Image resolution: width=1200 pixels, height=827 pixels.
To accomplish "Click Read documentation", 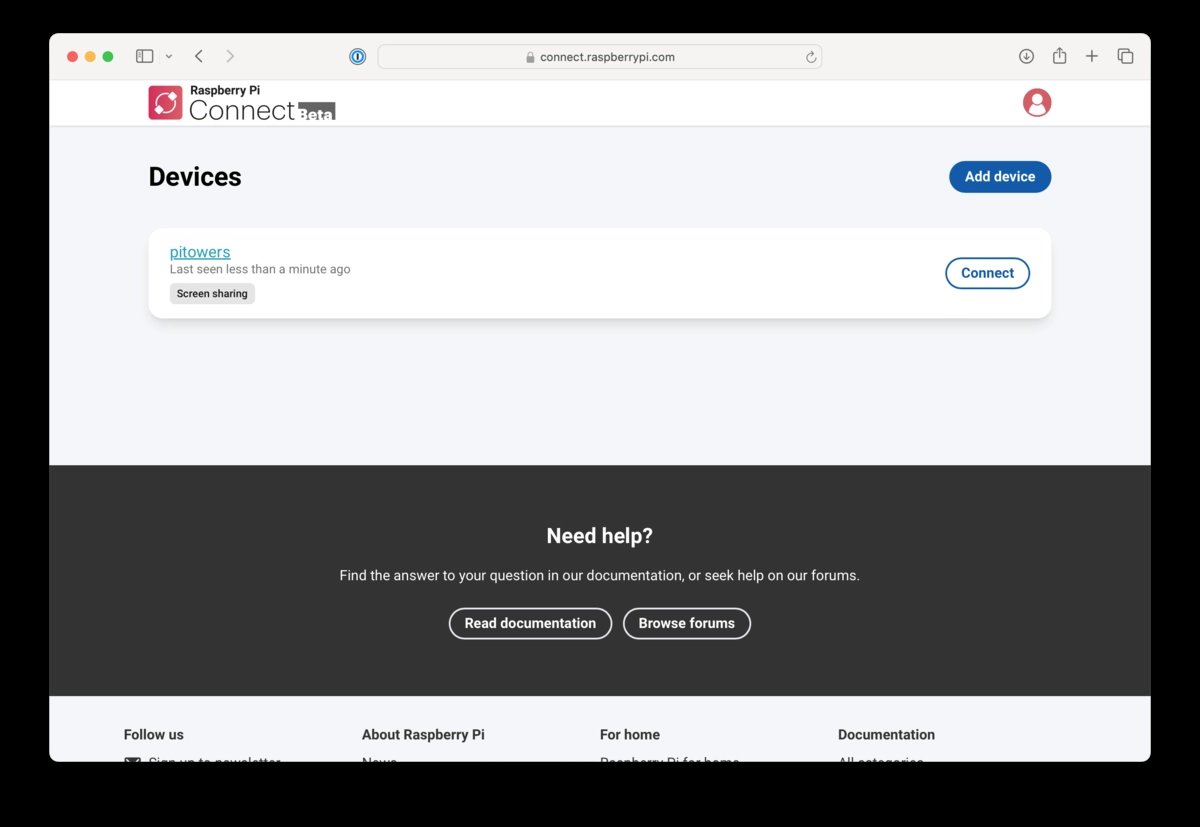I will pos(530,623).
